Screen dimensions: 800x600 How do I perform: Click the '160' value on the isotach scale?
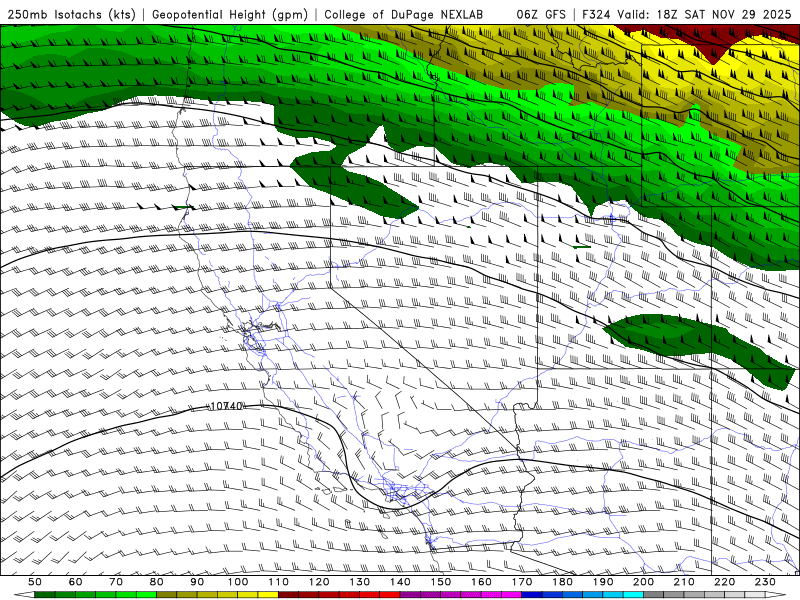(481, 582)
